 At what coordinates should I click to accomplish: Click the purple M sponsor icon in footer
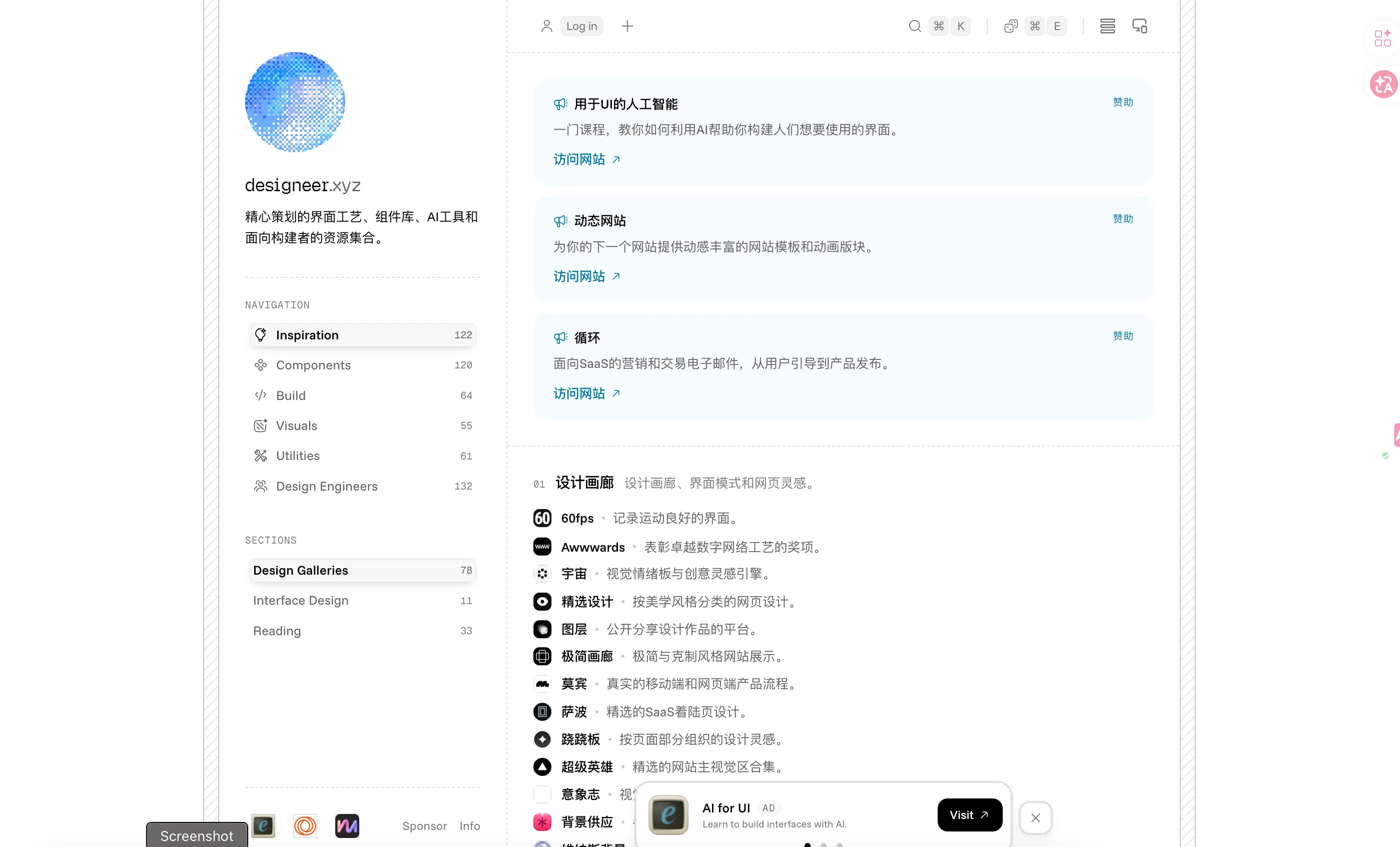pyautogui.click(x=347, y=825)
